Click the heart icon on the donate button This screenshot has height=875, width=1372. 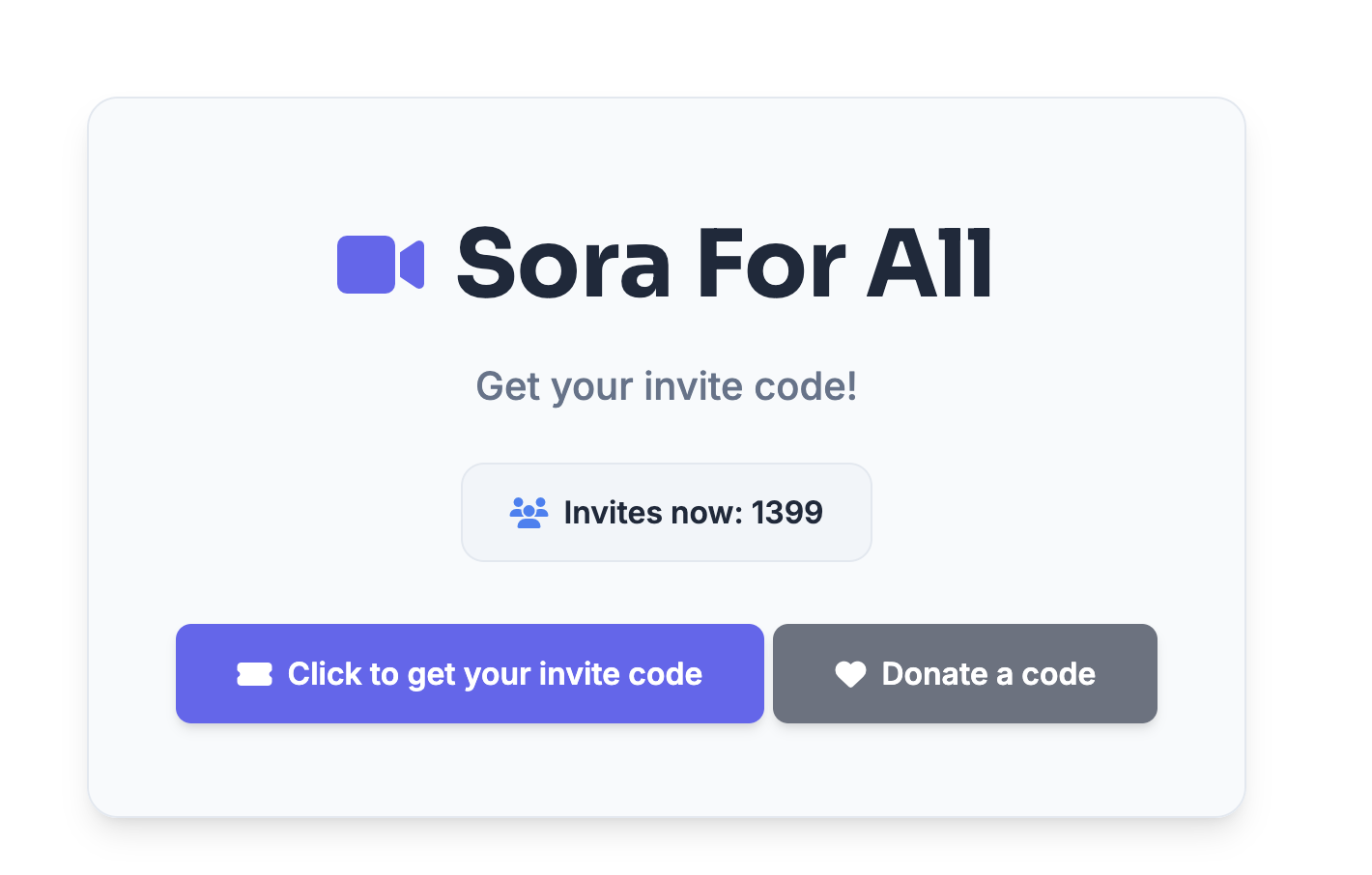pyautogui.click(x=850, y=674)
